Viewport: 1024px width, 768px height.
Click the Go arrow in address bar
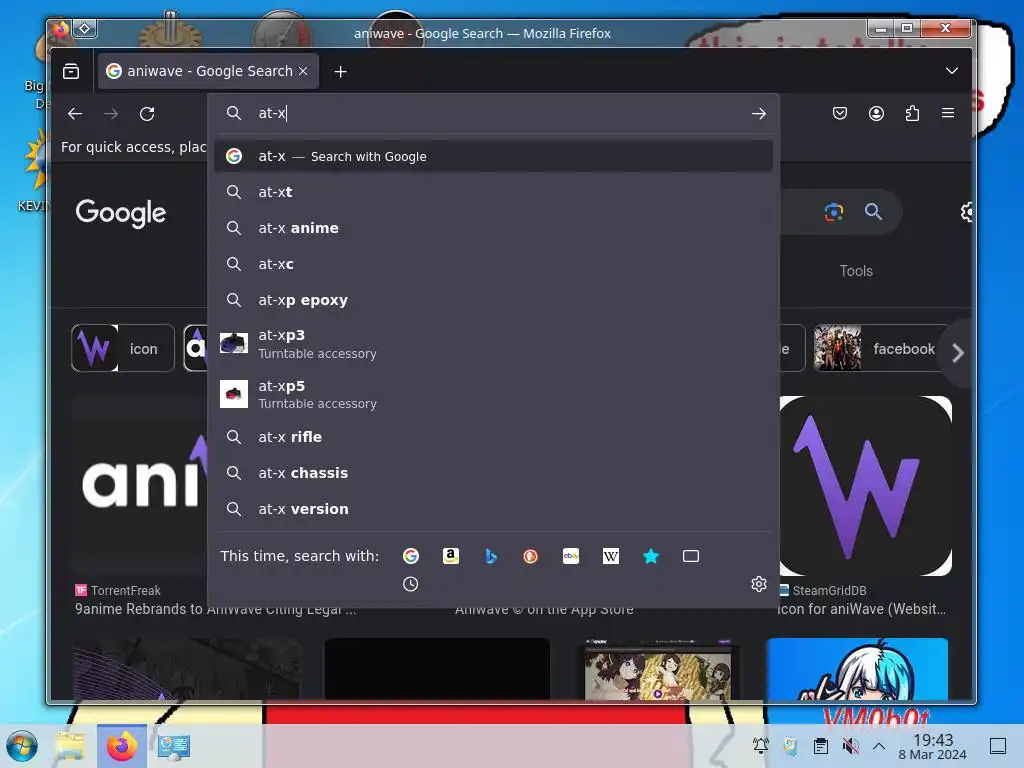758,114
